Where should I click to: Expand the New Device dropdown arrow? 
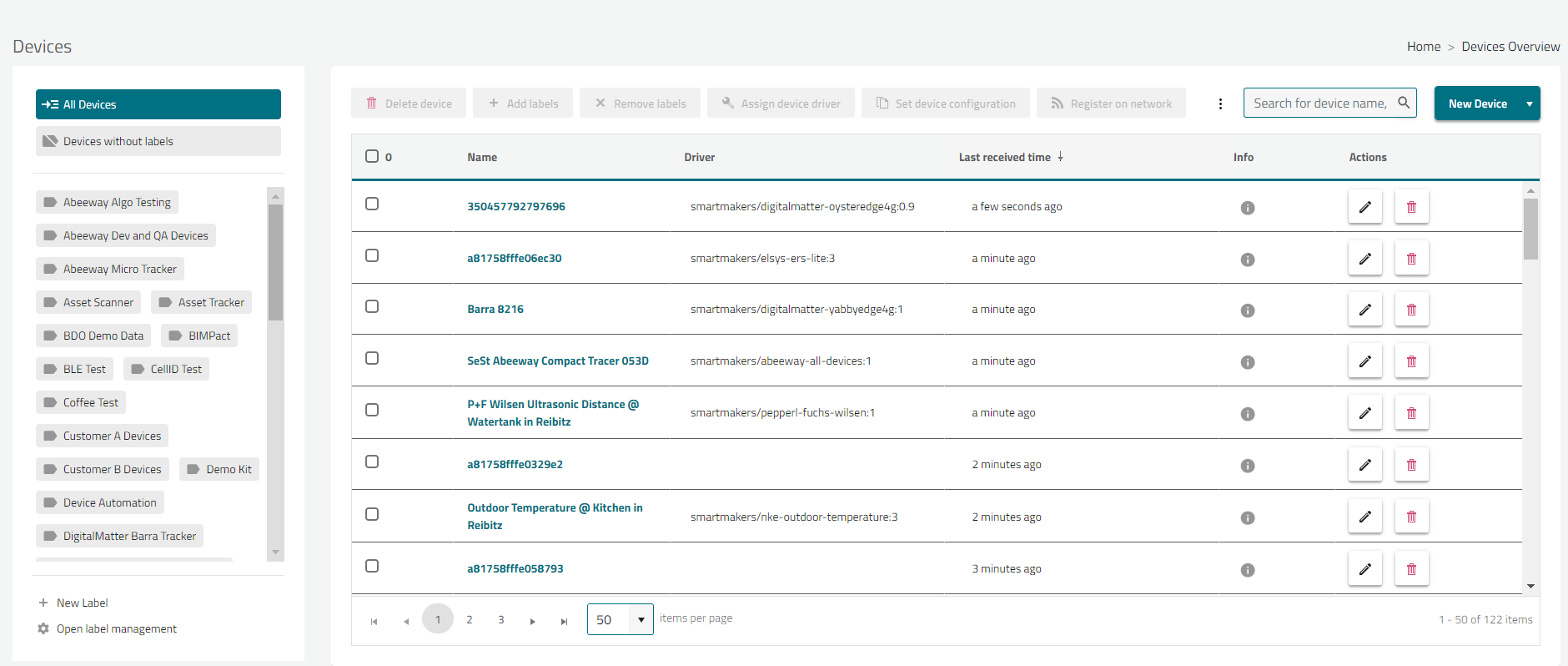[x=1529, y=103]
